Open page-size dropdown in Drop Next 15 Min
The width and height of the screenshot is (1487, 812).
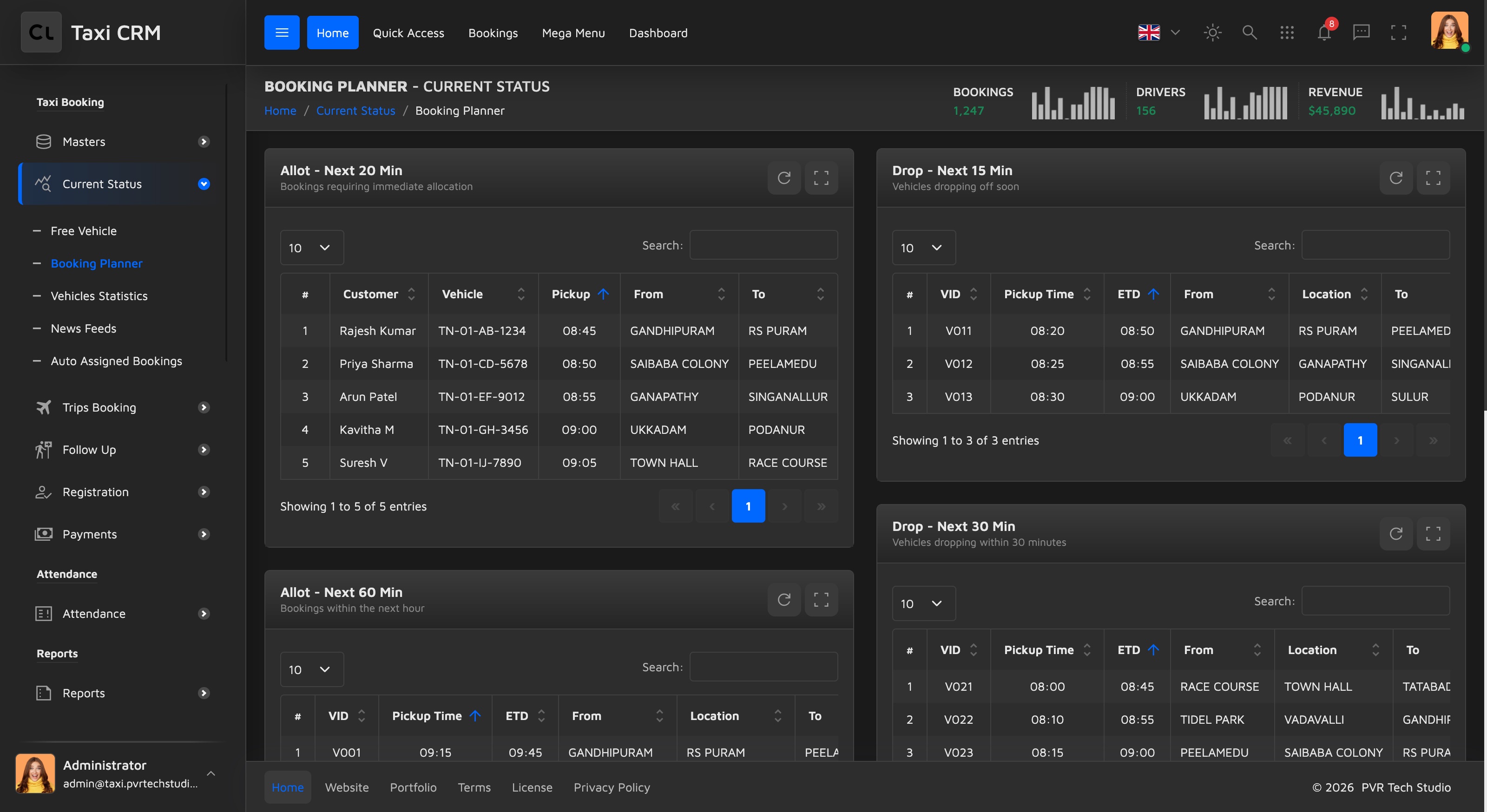(924, 248)
